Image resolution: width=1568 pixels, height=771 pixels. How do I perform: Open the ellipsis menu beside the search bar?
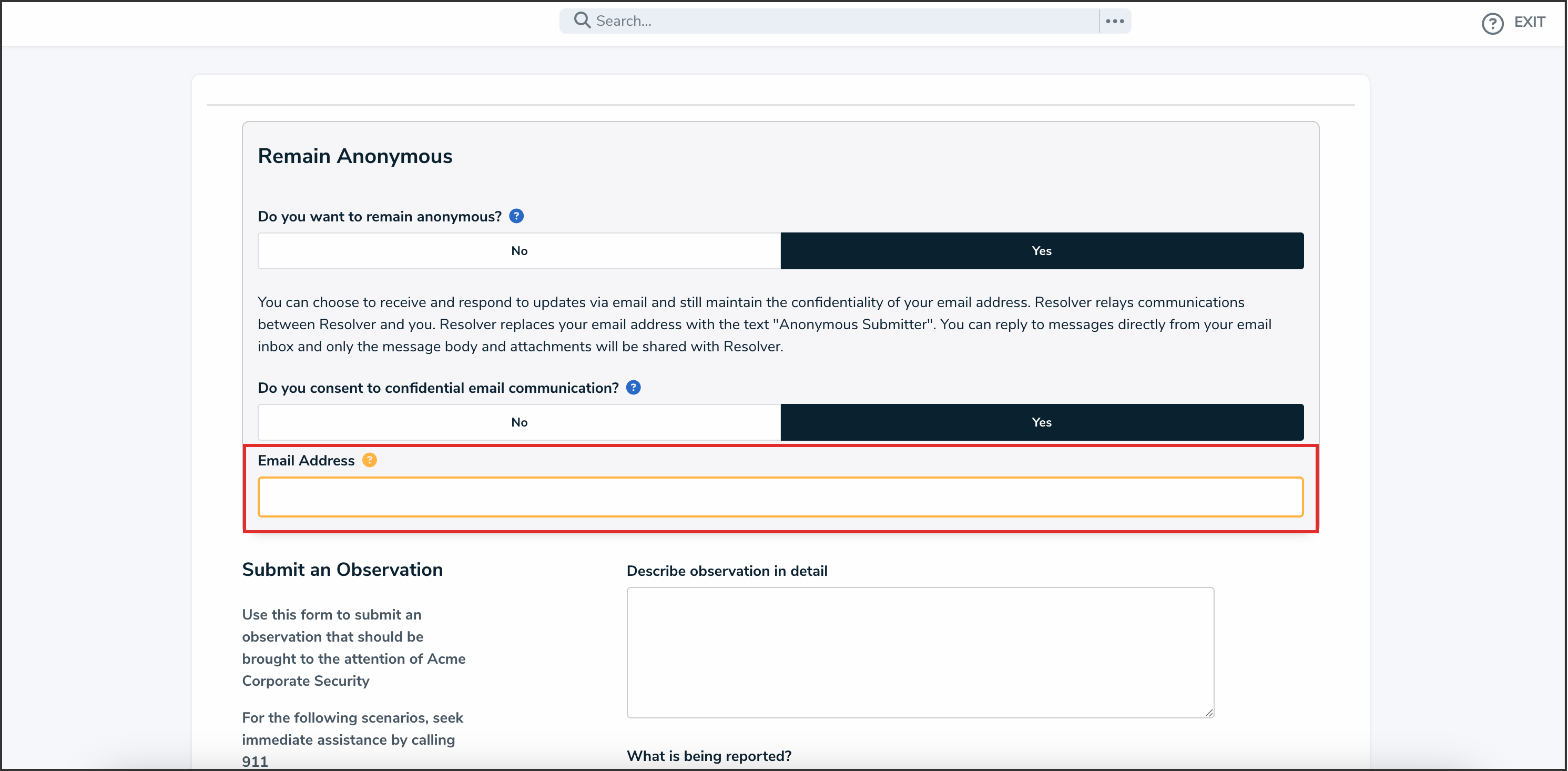1115,21
